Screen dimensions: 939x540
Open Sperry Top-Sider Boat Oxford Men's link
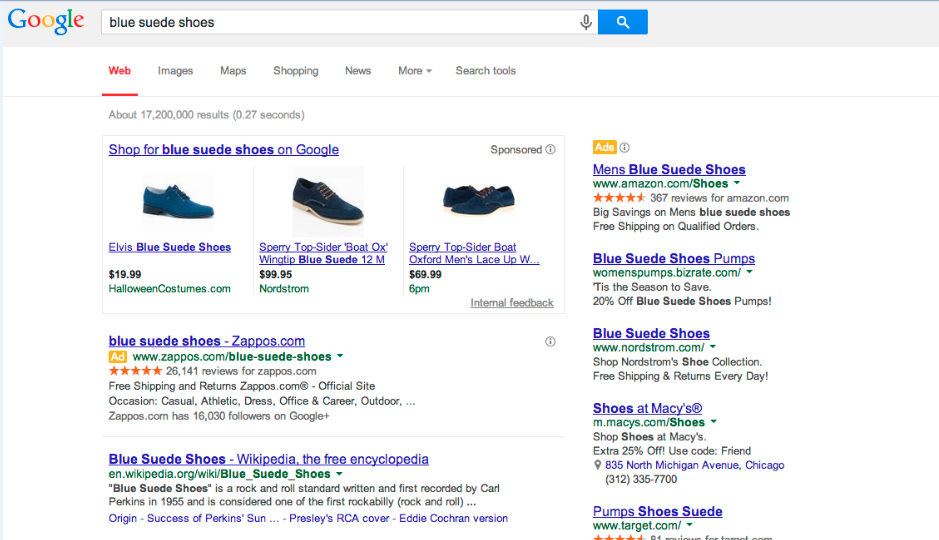coord(474,253)
